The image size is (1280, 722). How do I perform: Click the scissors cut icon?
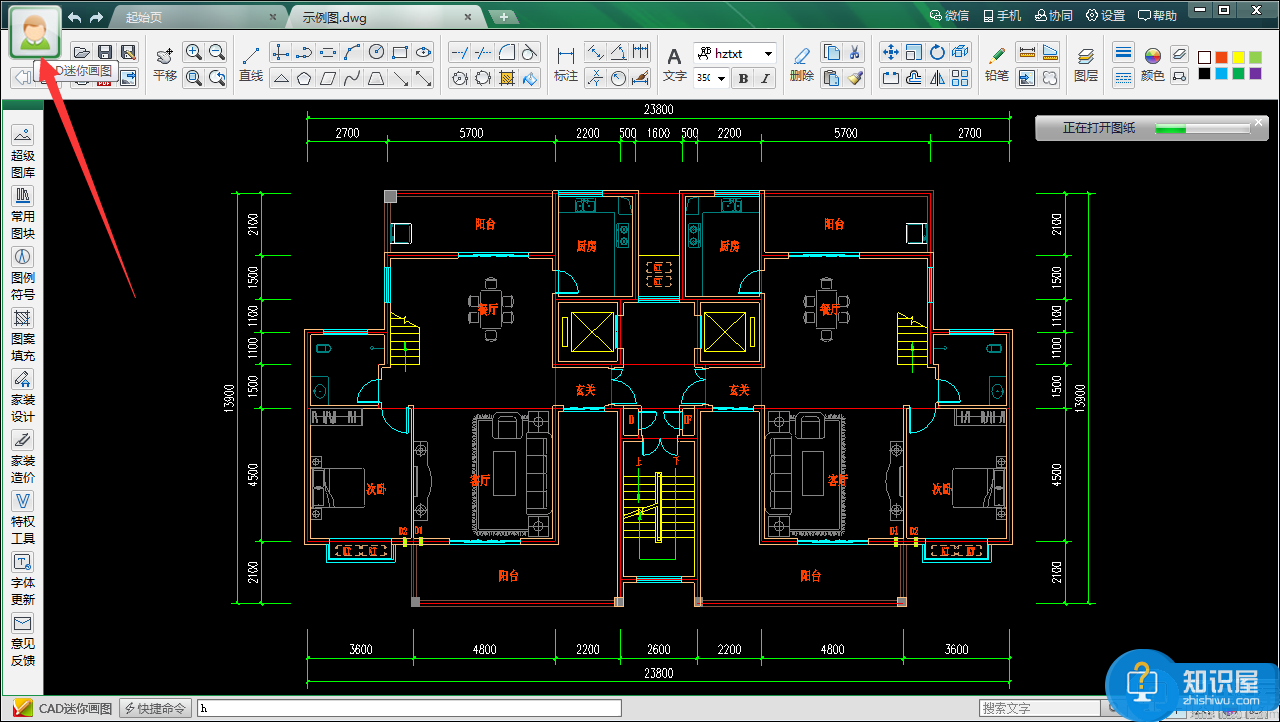point(854,52)
